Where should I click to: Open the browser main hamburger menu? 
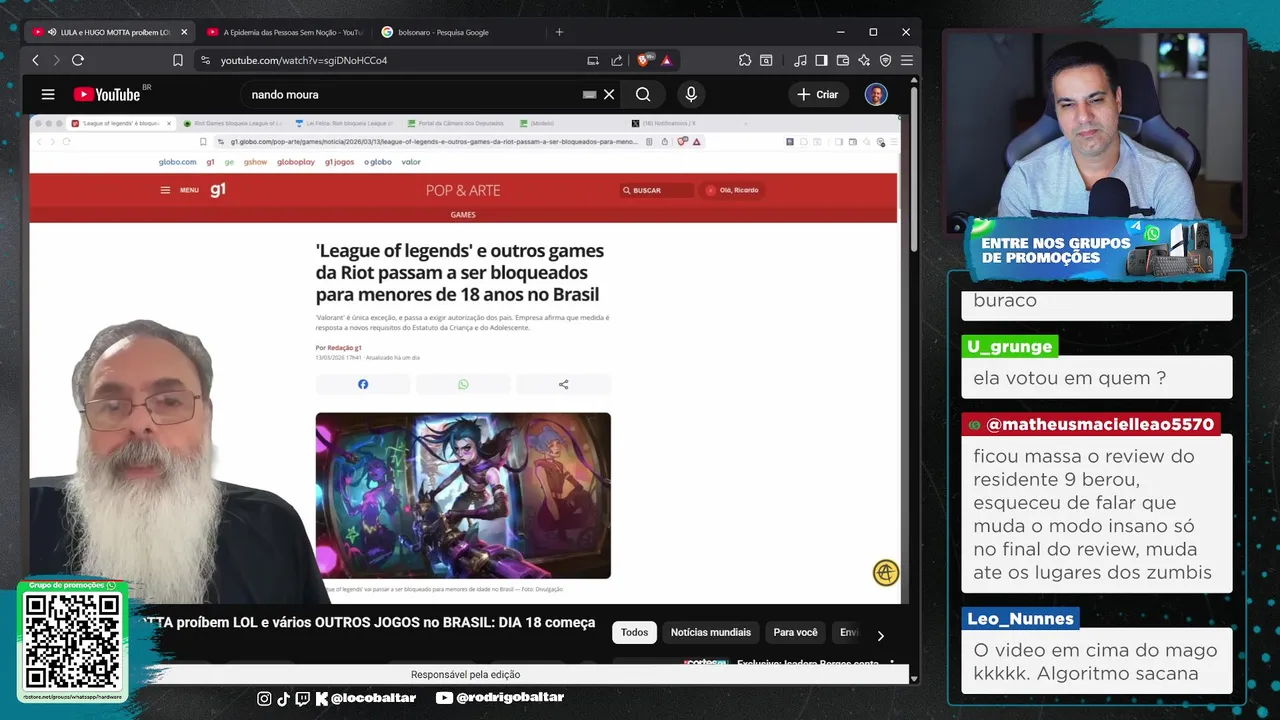(907, 60)
